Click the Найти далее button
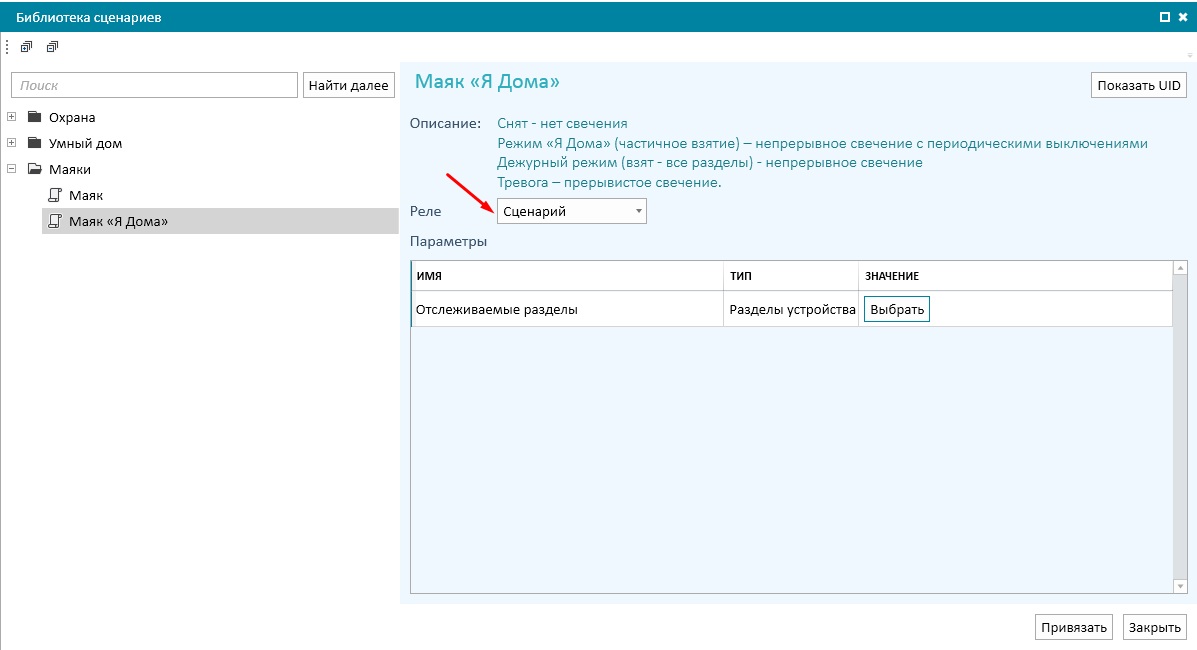Viewport: 1197px width, 650px height. (349, 85)
